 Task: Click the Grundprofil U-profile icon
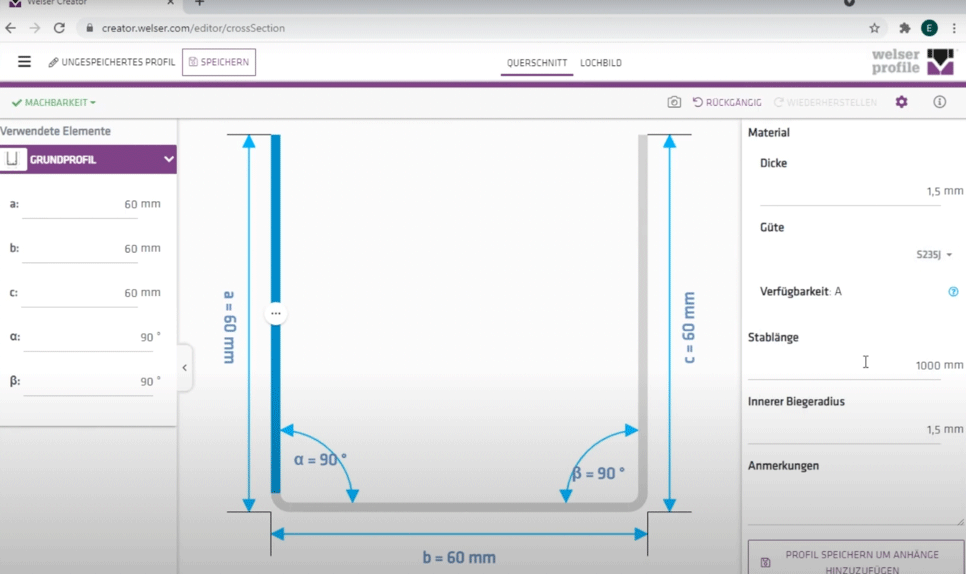point(13,159)
